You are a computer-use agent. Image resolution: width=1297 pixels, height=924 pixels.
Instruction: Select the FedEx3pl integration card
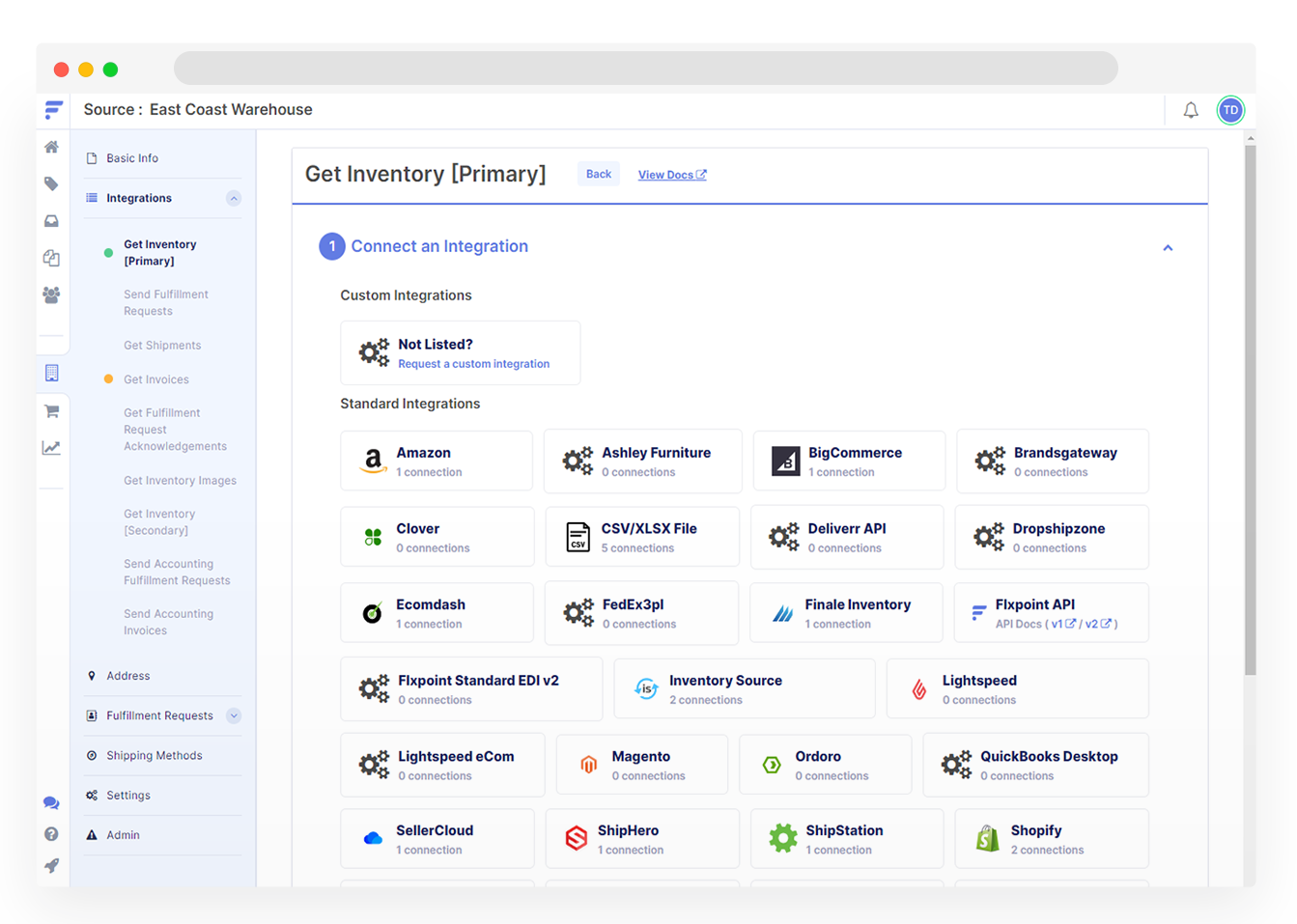point(641,613)
